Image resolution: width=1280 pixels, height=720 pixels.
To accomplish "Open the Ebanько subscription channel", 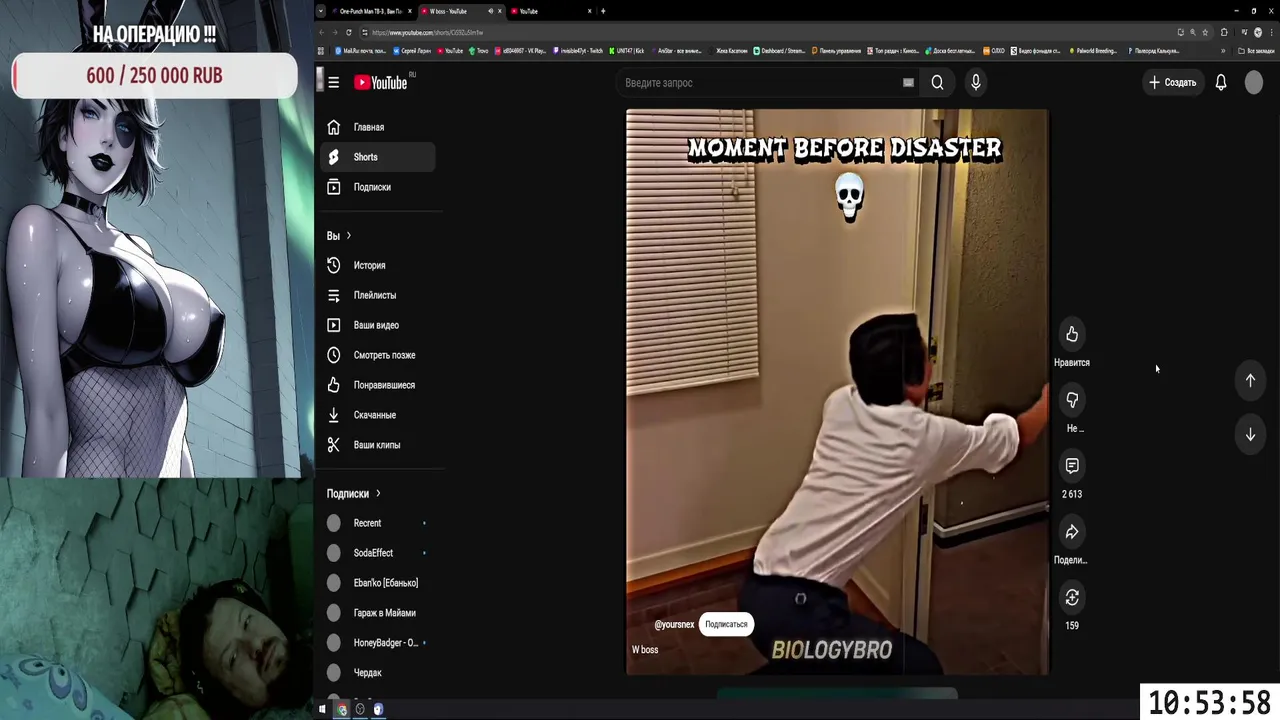I will (377, 583).
